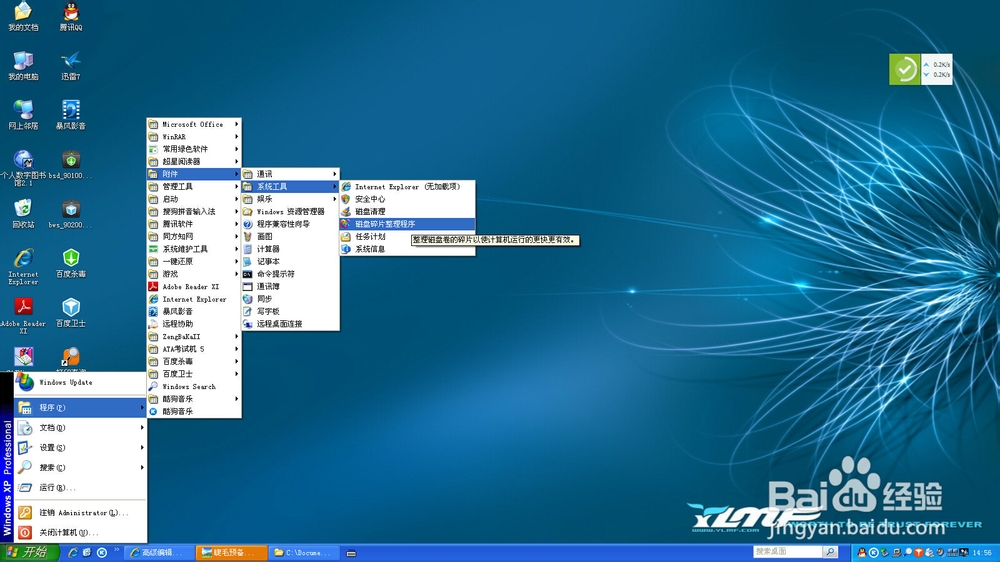Viewport: 1000px width, 562px height.
Task: Launch 记事本 from Accessories menu
Action: click(x=290, y=262)
